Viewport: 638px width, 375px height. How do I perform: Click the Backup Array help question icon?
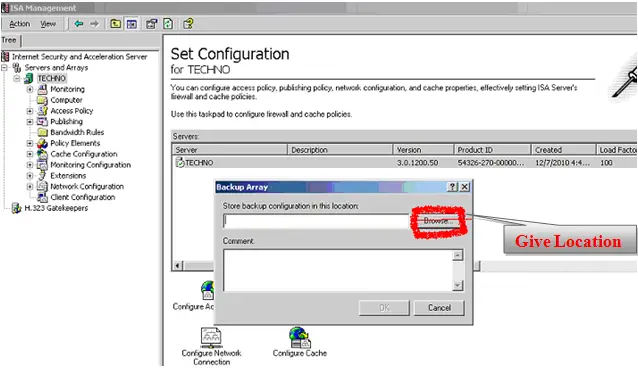[452, 187]
